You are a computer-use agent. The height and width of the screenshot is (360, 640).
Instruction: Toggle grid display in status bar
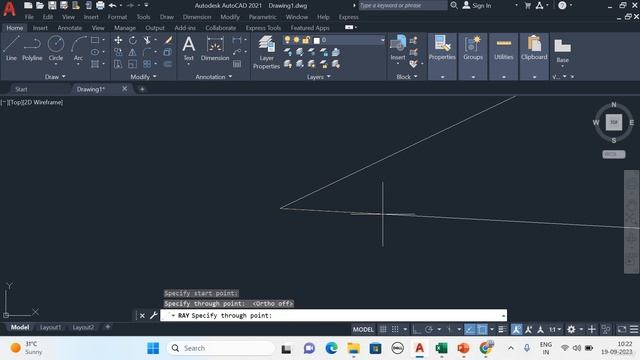(383, 329)
